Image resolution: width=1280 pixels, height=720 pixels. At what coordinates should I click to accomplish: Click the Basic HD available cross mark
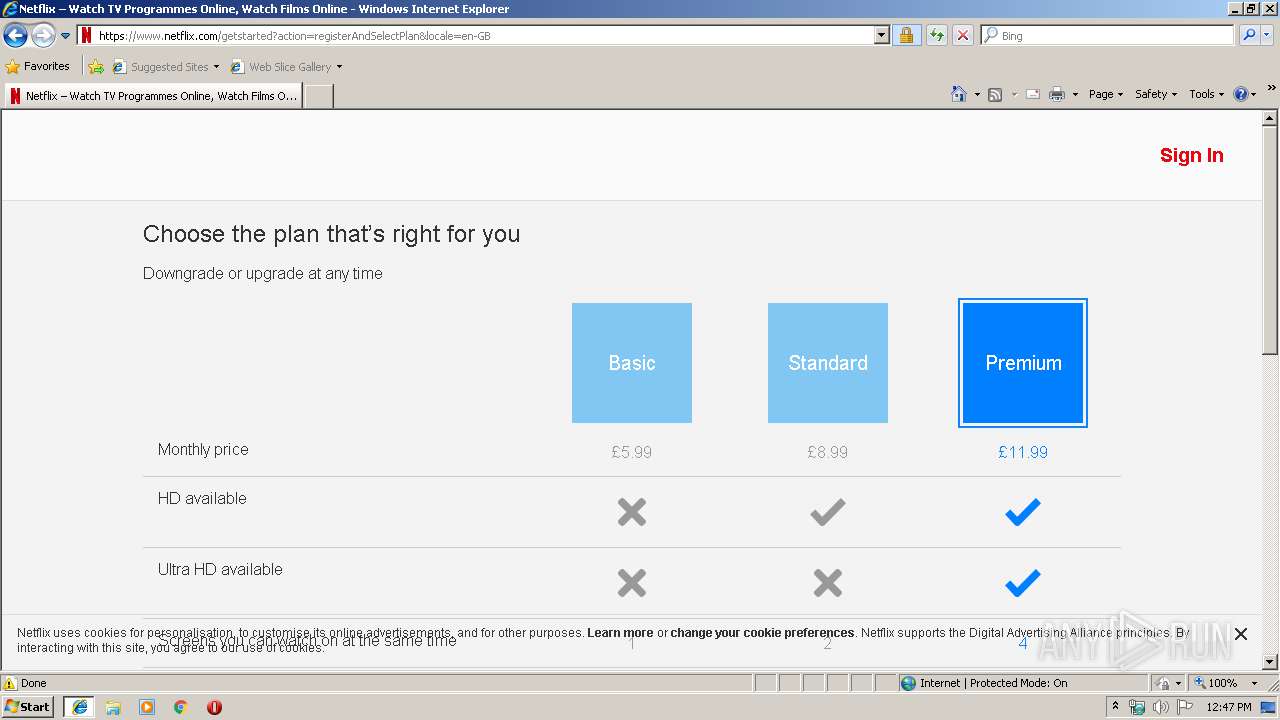coord(632,512)
